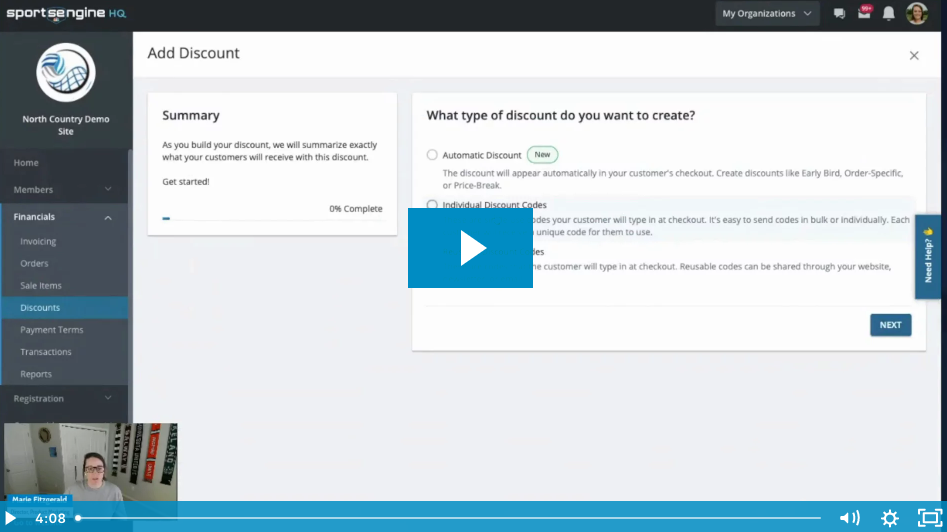Click the chat messages icon in header
The width and height of the screenshot is (947, 532).
(x=839, y=14)
